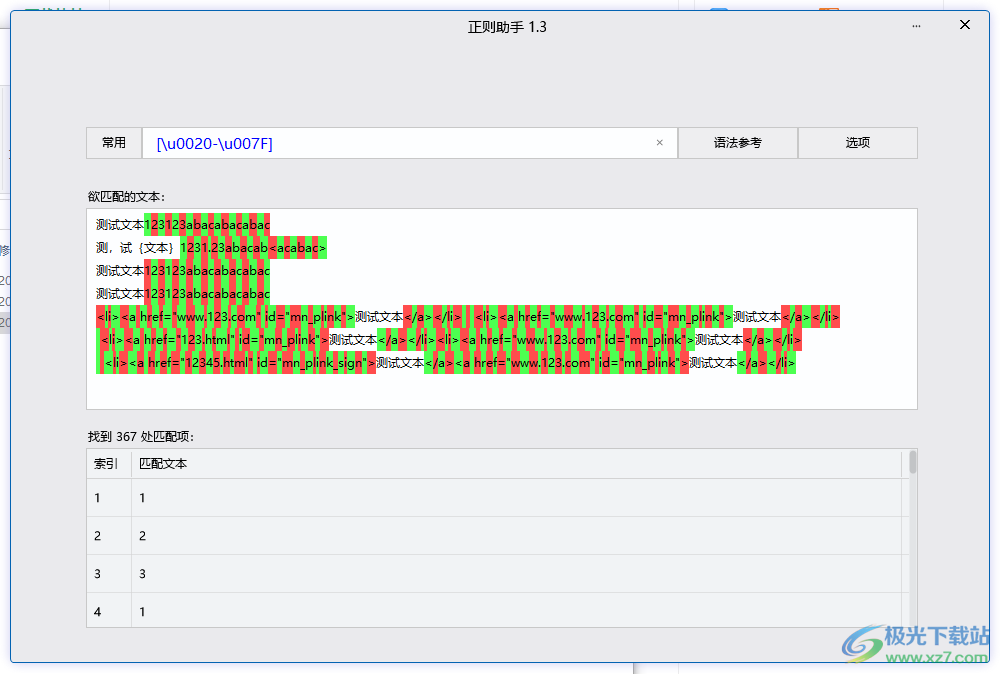The height and width of the screenshot is (674, 1001).
Task: Sort results by the 索引 column header
Action: [x=108, y=464]
